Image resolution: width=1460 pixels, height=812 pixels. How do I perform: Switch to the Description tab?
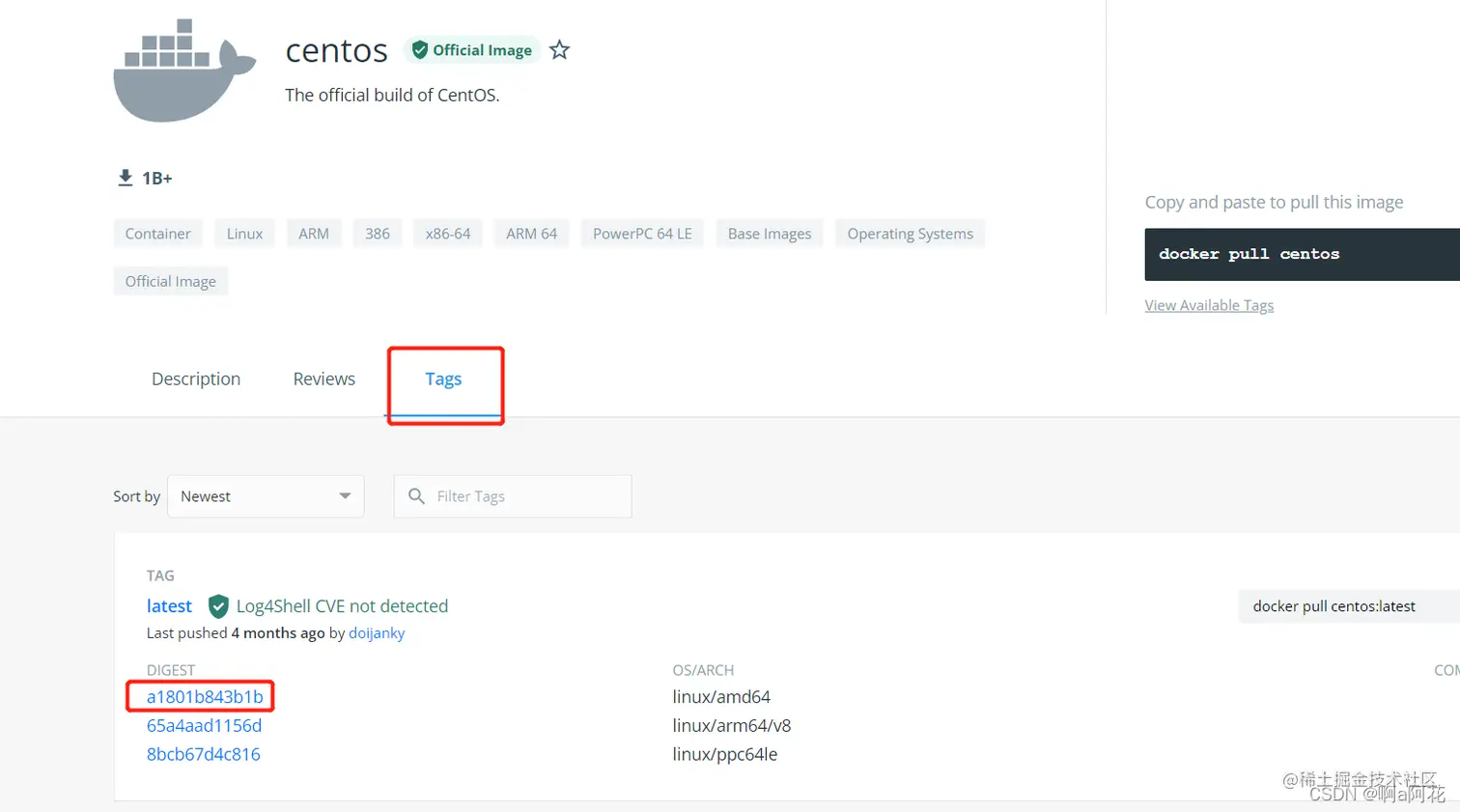click(x=196, y=379)
